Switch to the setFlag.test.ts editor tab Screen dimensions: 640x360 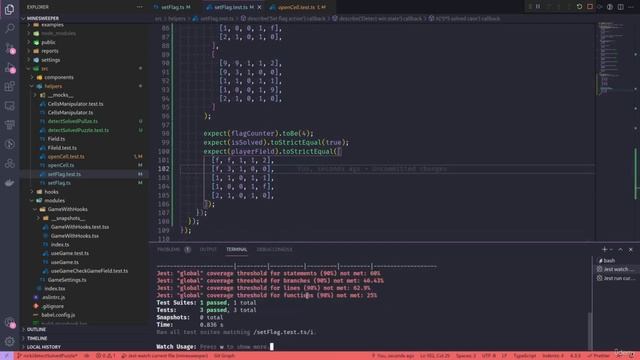231,7
